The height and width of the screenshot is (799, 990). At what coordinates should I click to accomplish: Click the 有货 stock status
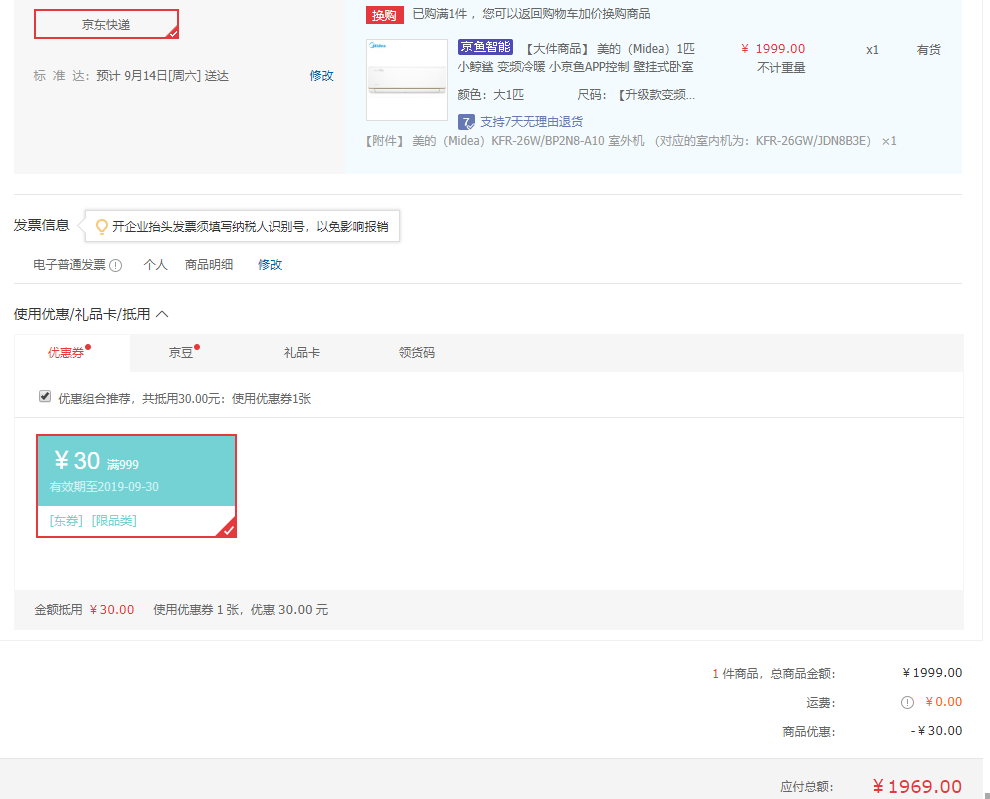pyautogui.click(x=929, y=49)
